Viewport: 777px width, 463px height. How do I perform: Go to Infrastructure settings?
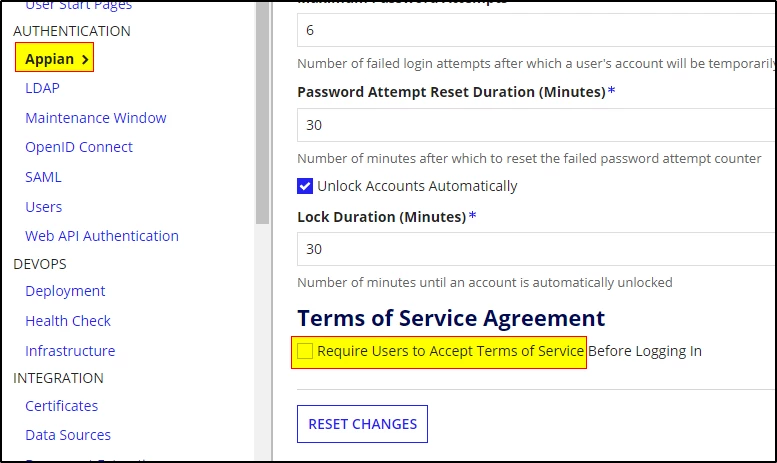tap(70, 351)
